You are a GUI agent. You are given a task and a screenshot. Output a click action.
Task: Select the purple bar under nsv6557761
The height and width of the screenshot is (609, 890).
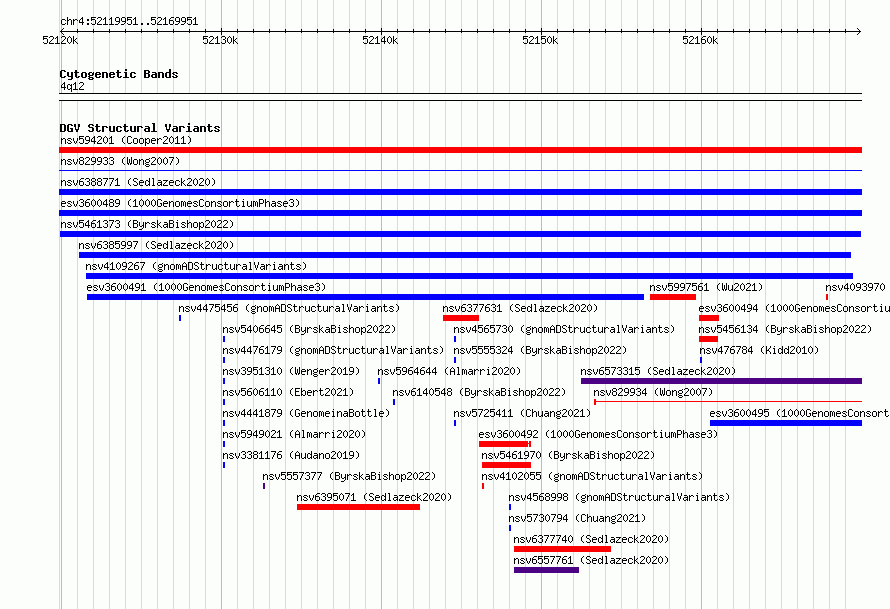[547, 570]
